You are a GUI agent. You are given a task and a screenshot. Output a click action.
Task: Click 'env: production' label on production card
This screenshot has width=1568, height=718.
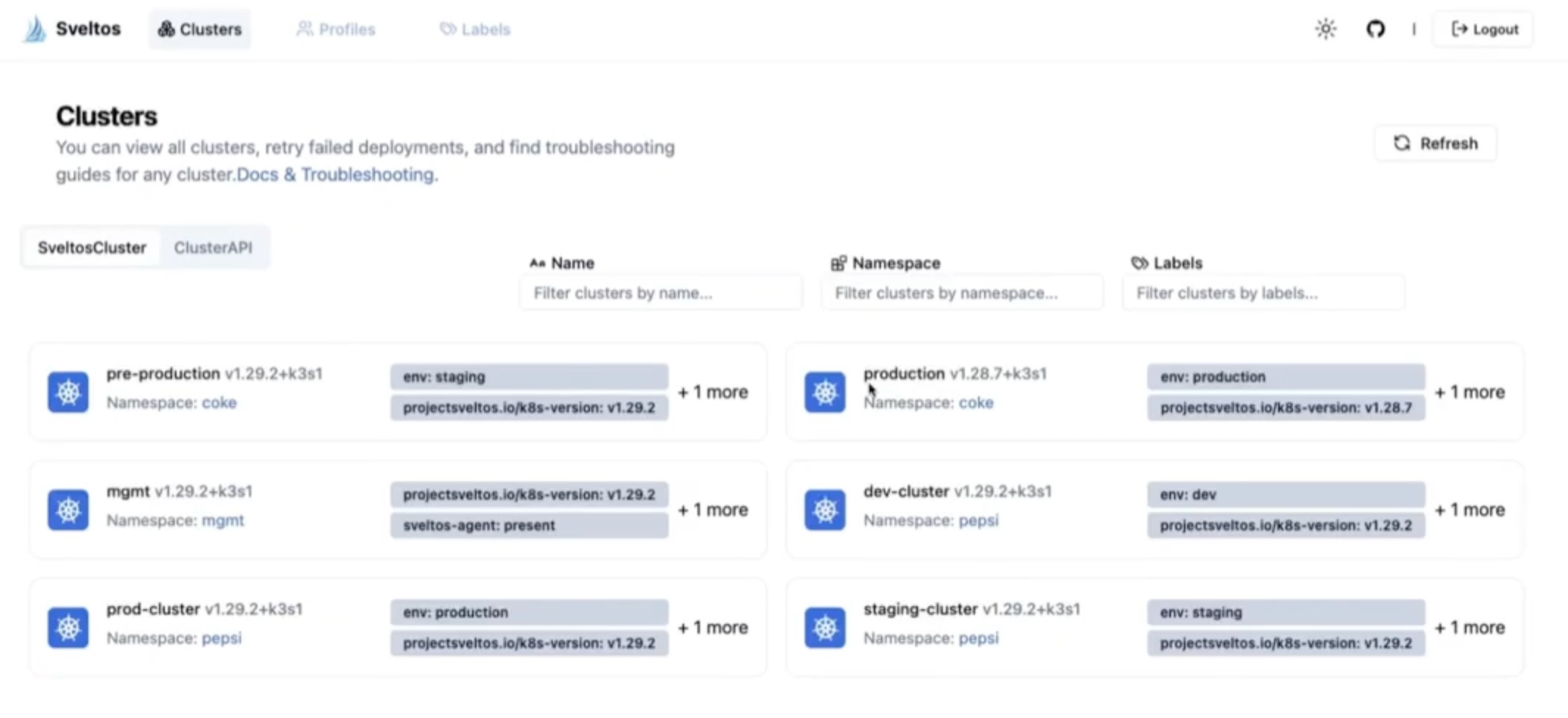point(1286,377)
